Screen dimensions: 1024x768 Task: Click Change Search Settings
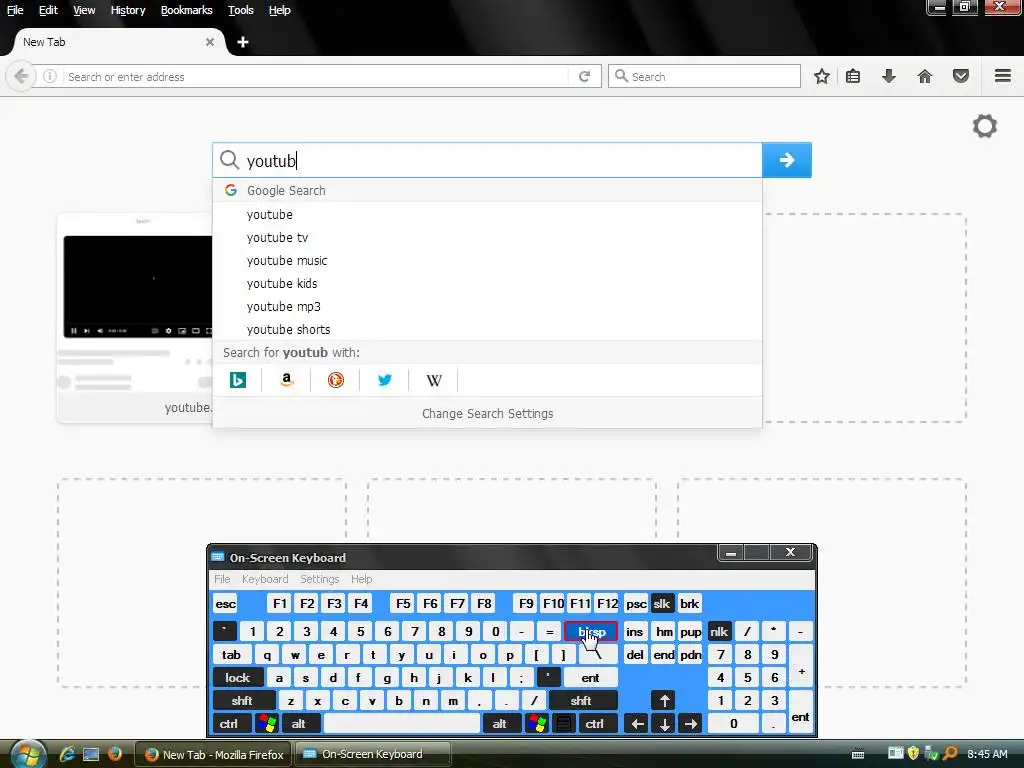click(x=487, y=413)
